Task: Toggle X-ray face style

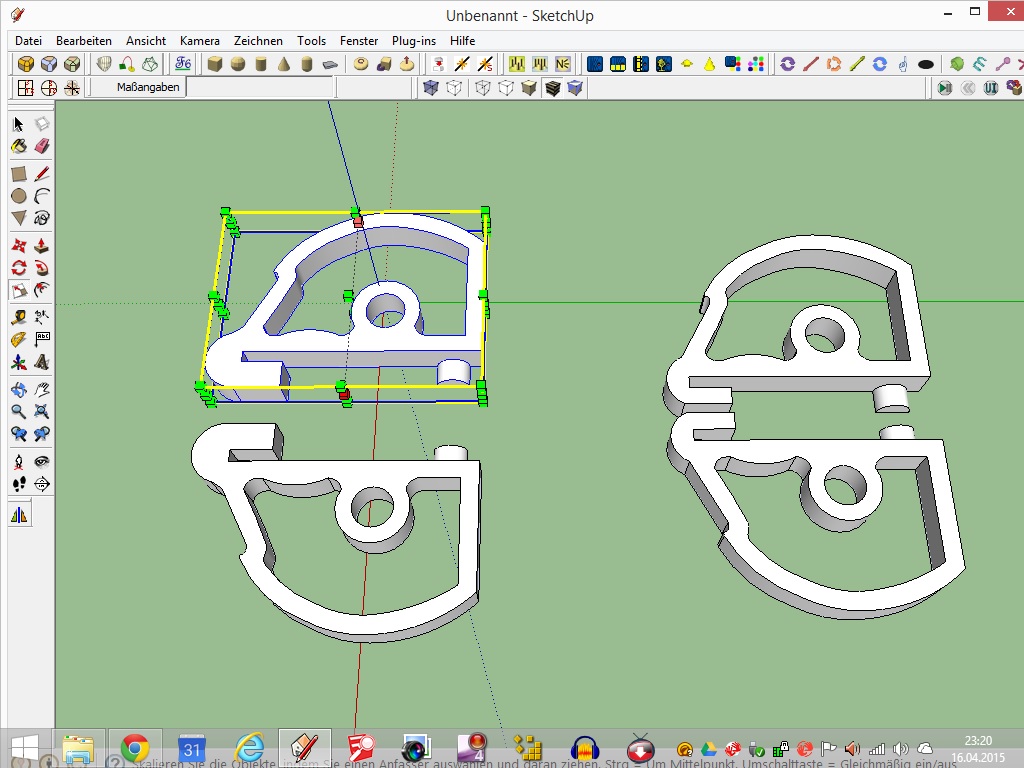Action: [431, 88]
